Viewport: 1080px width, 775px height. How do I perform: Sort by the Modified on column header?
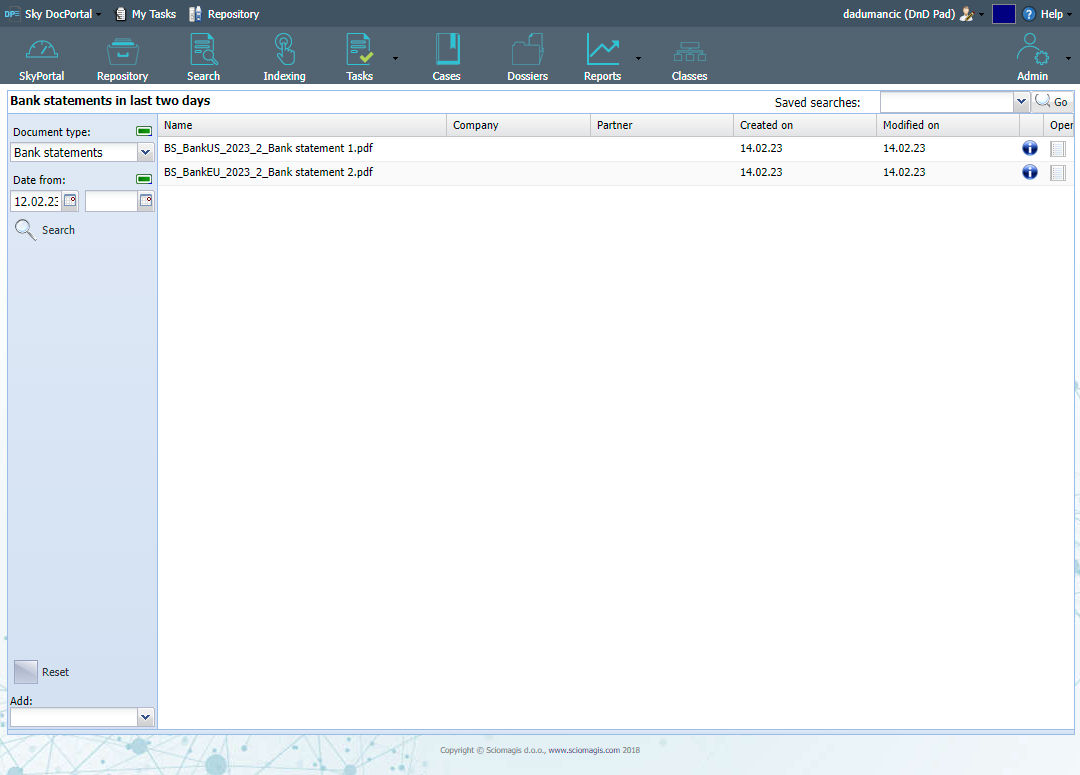[948, 125]
